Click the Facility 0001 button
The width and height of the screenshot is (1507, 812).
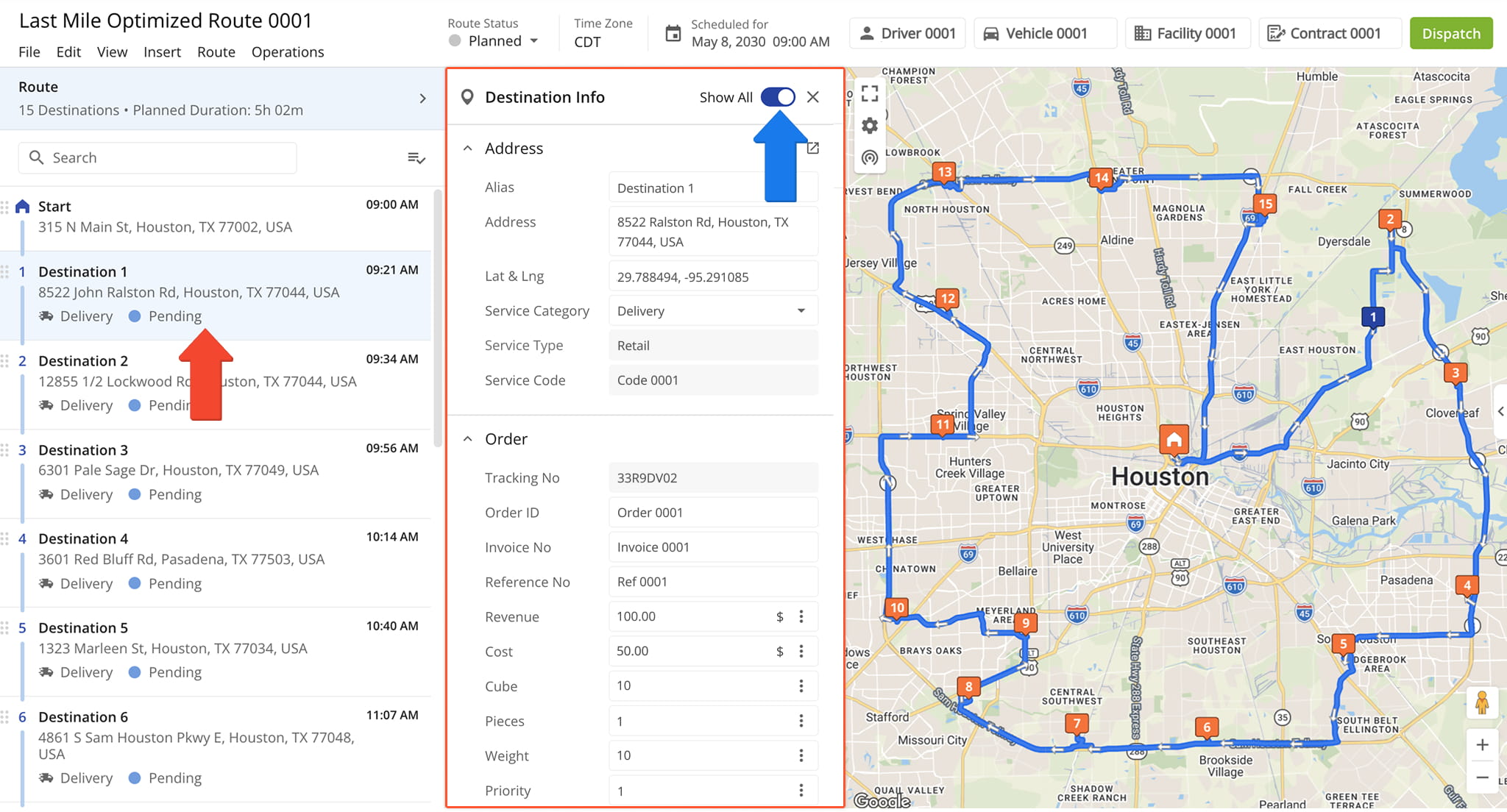[1188, 34]
